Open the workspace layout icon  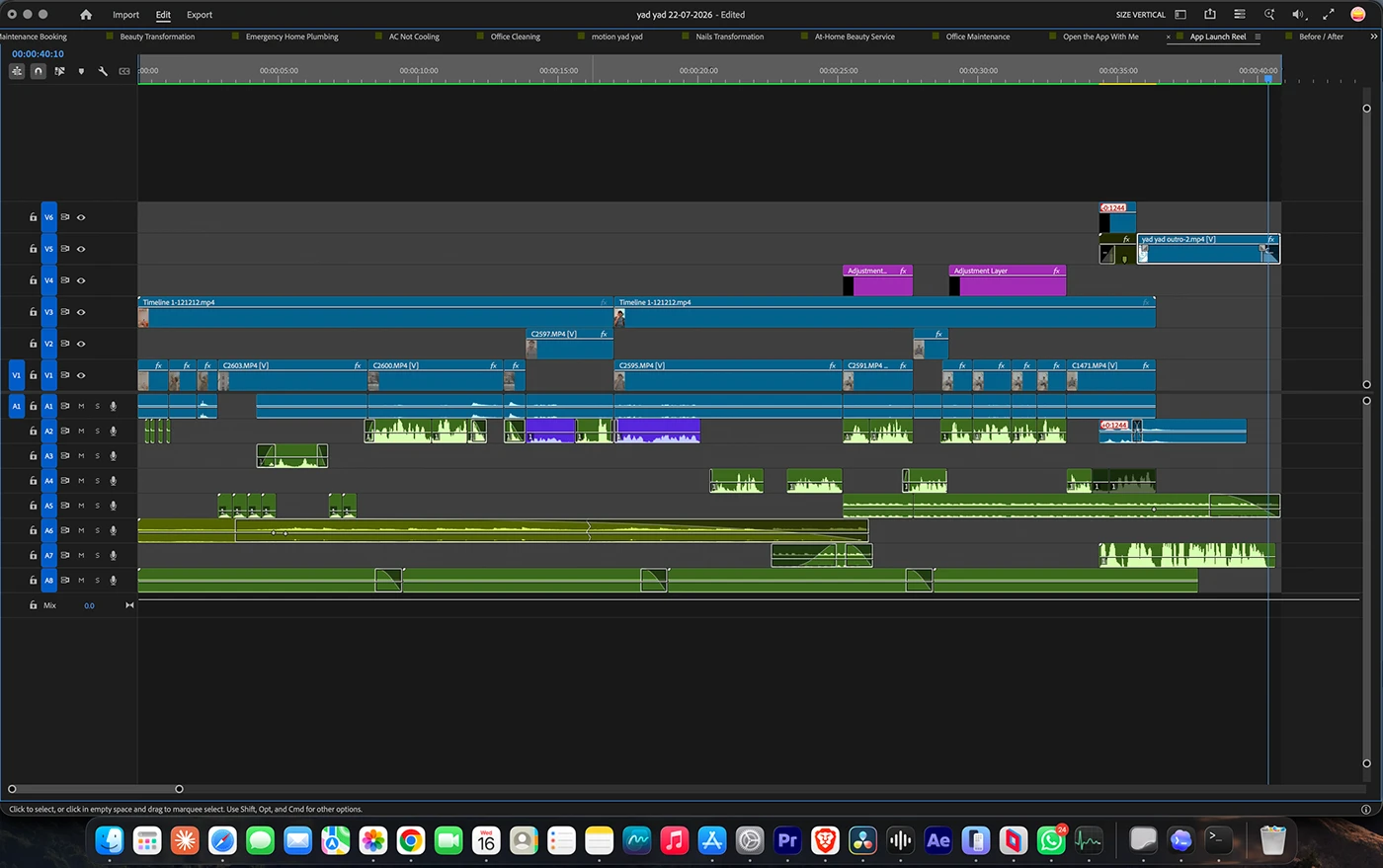click(x=1180, y=15)
